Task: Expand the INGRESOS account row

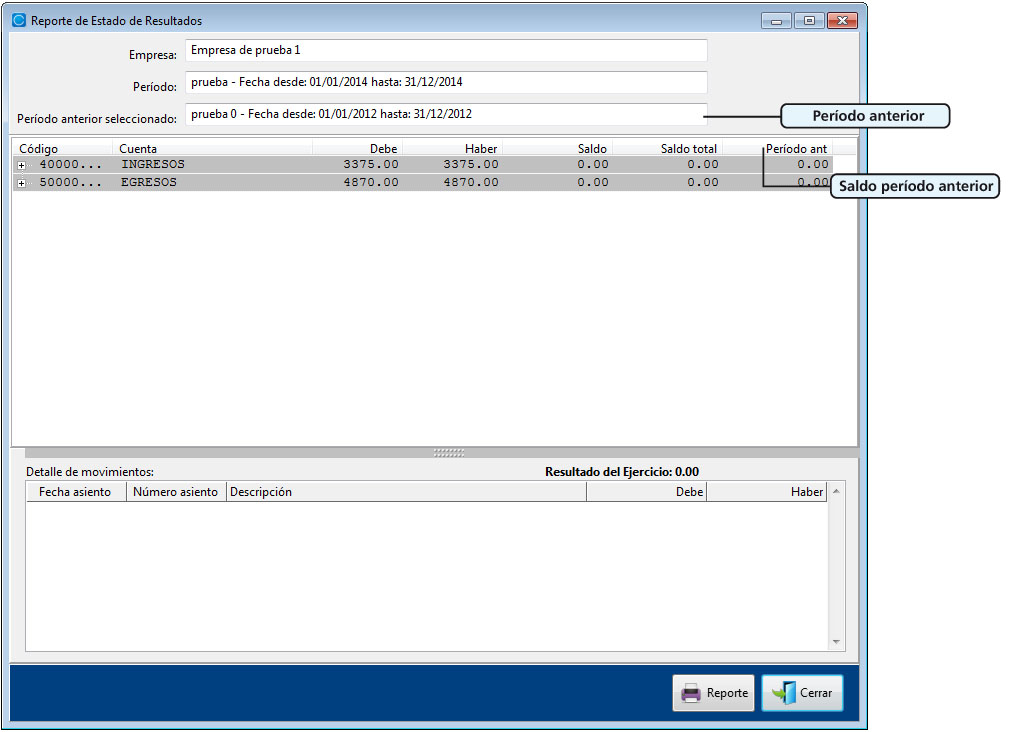Action: [22, 165]
